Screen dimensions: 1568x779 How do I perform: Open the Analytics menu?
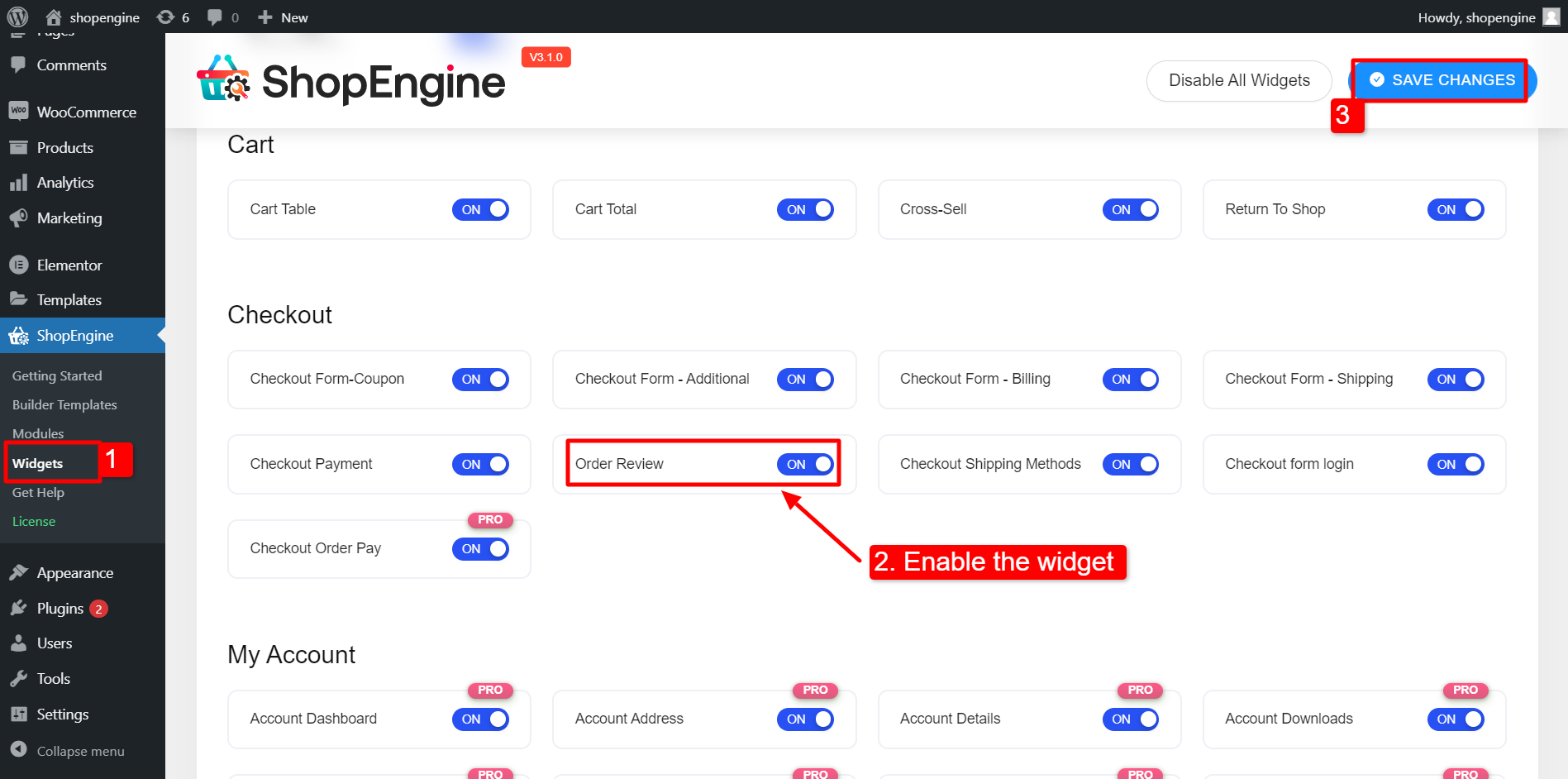click(x=83, y=183)
